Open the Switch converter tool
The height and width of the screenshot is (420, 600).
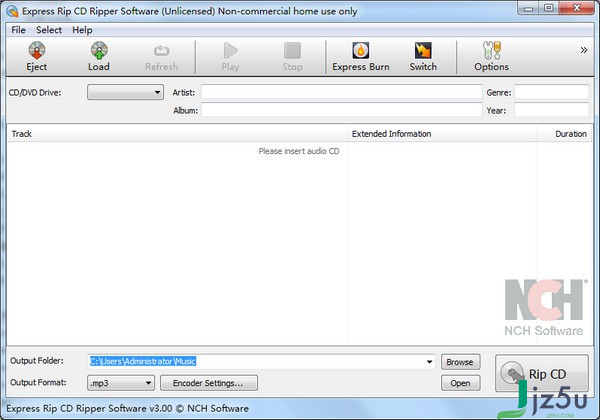tap(423, 56)
